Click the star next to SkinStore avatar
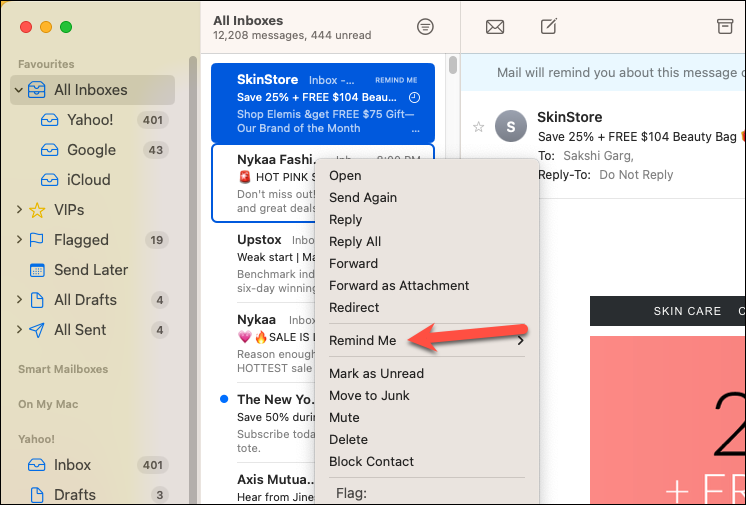The width and height of the screenshot is (746, 505). pyautogui.click(x=478, y=127)
